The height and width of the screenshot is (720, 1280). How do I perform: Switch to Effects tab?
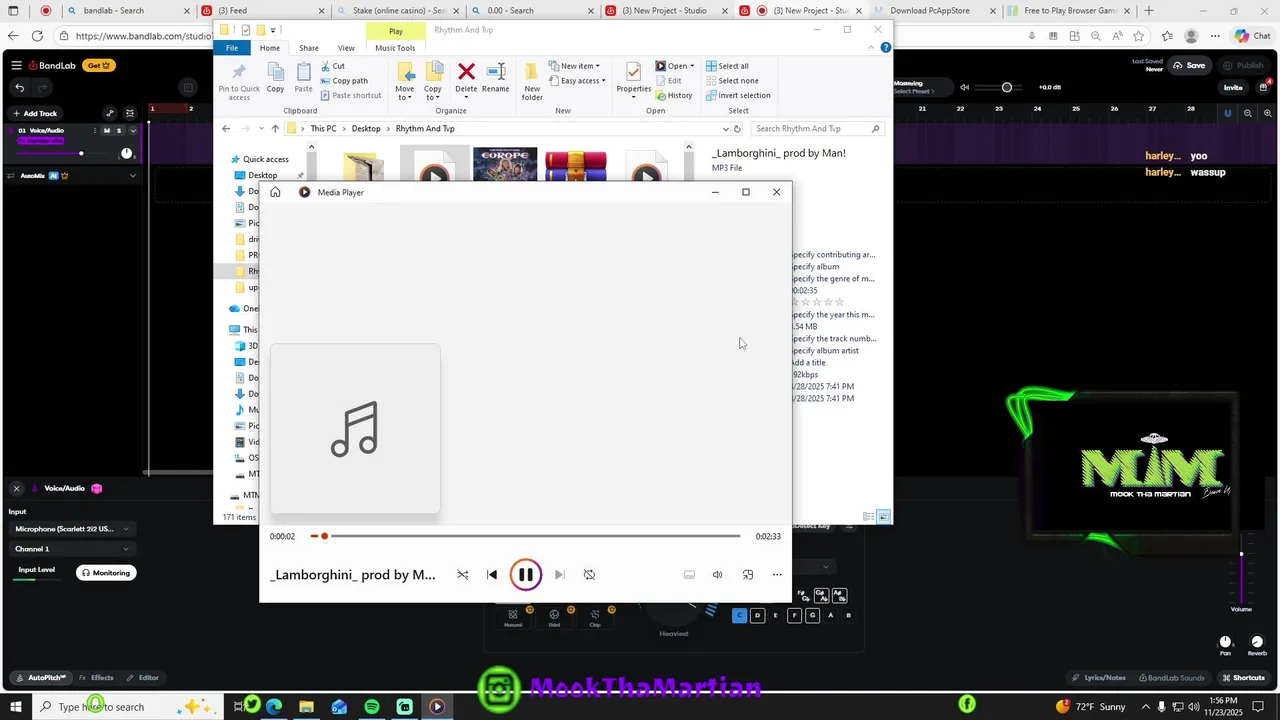tap(96, 678)
